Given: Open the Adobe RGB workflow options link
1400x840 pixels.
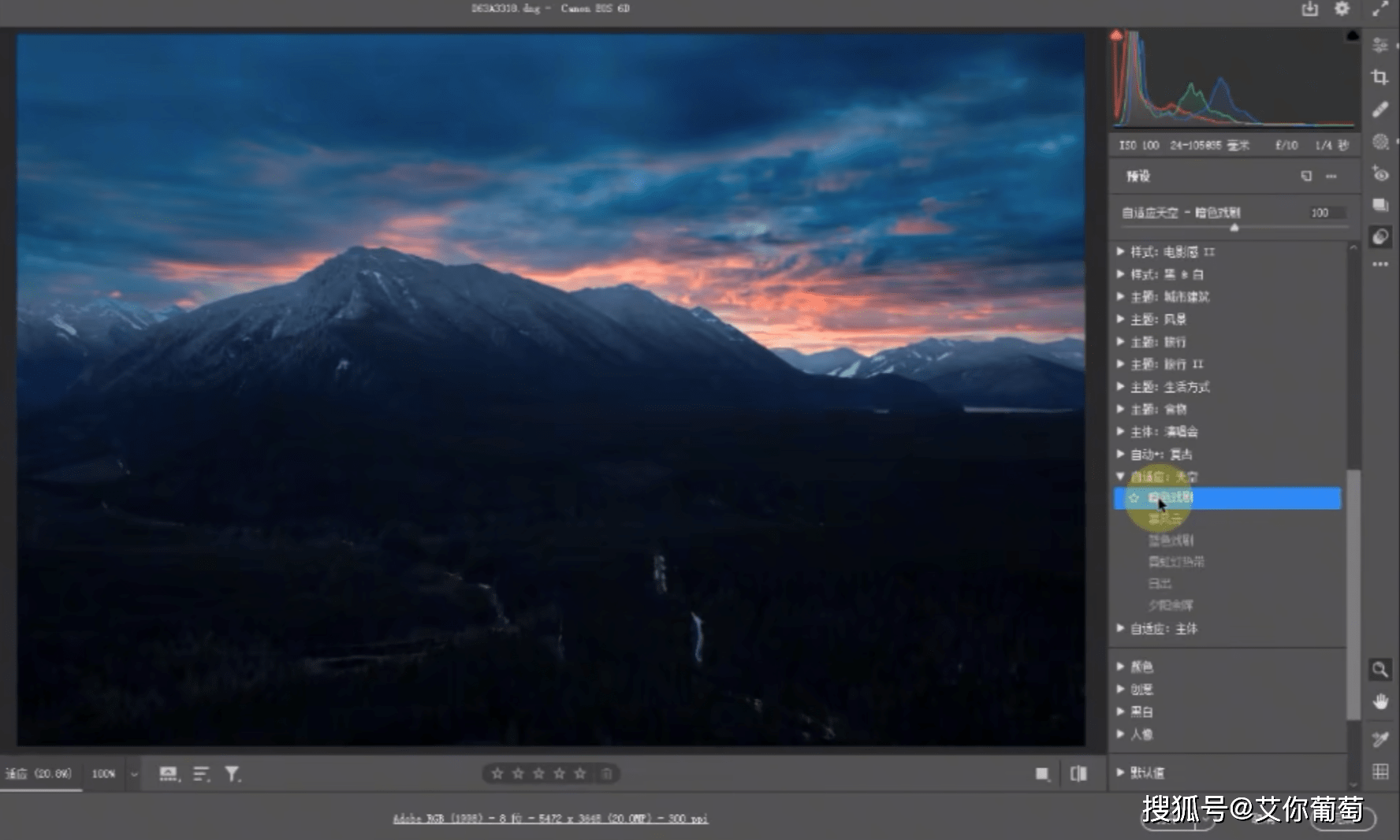Looking at the screenshot, I should (x=550, y=819).
